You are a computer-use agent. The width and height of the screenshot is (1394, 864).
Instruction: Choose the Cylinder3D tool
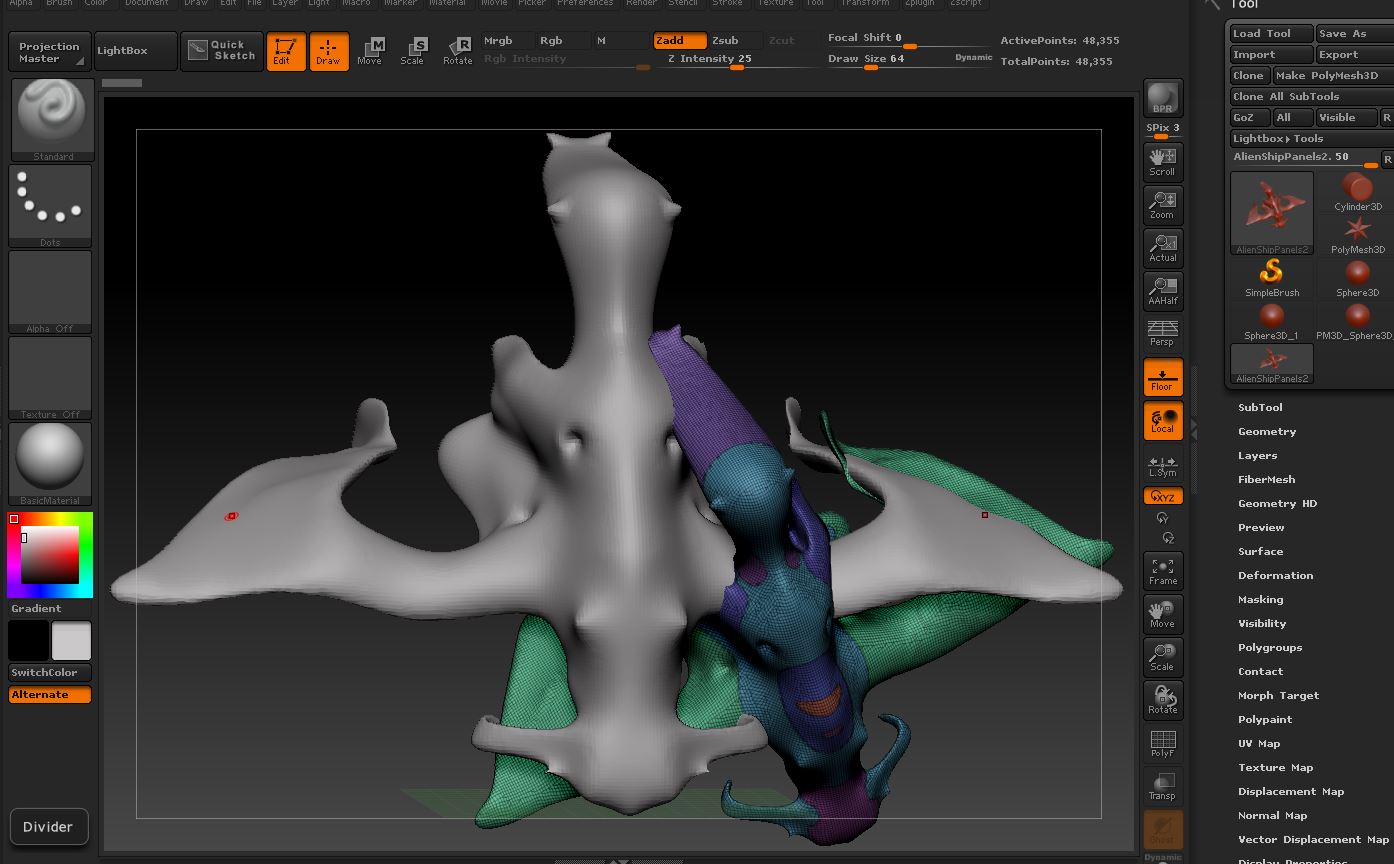[1357, 192]
